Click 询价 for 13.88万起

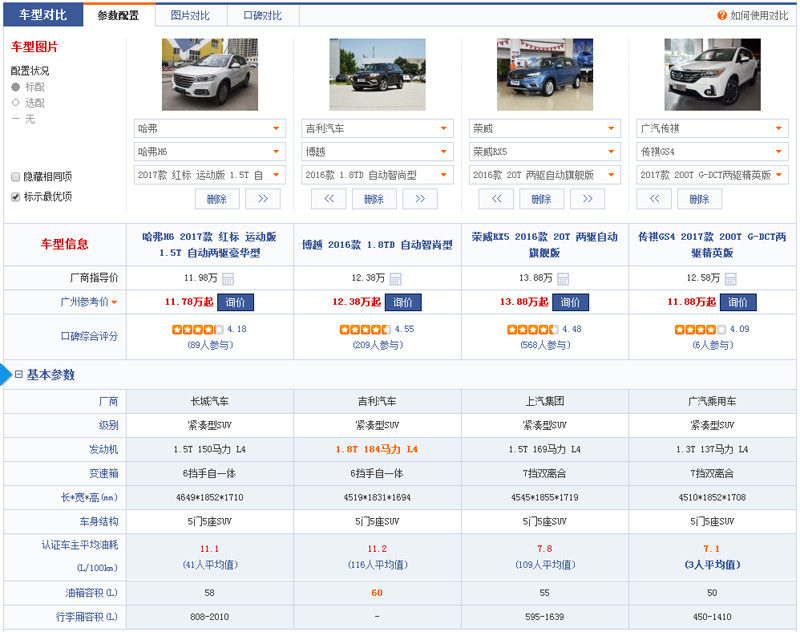click(570, 302)
